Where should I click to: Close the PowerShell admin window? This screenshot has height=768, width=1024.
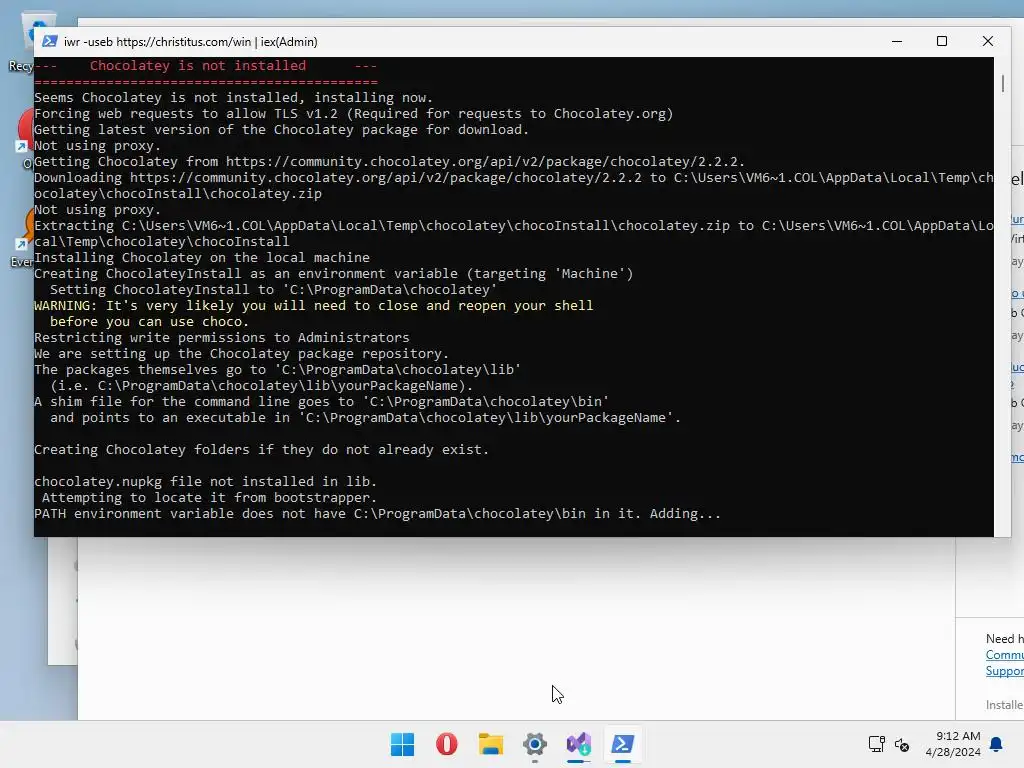(x=987, y=41)
